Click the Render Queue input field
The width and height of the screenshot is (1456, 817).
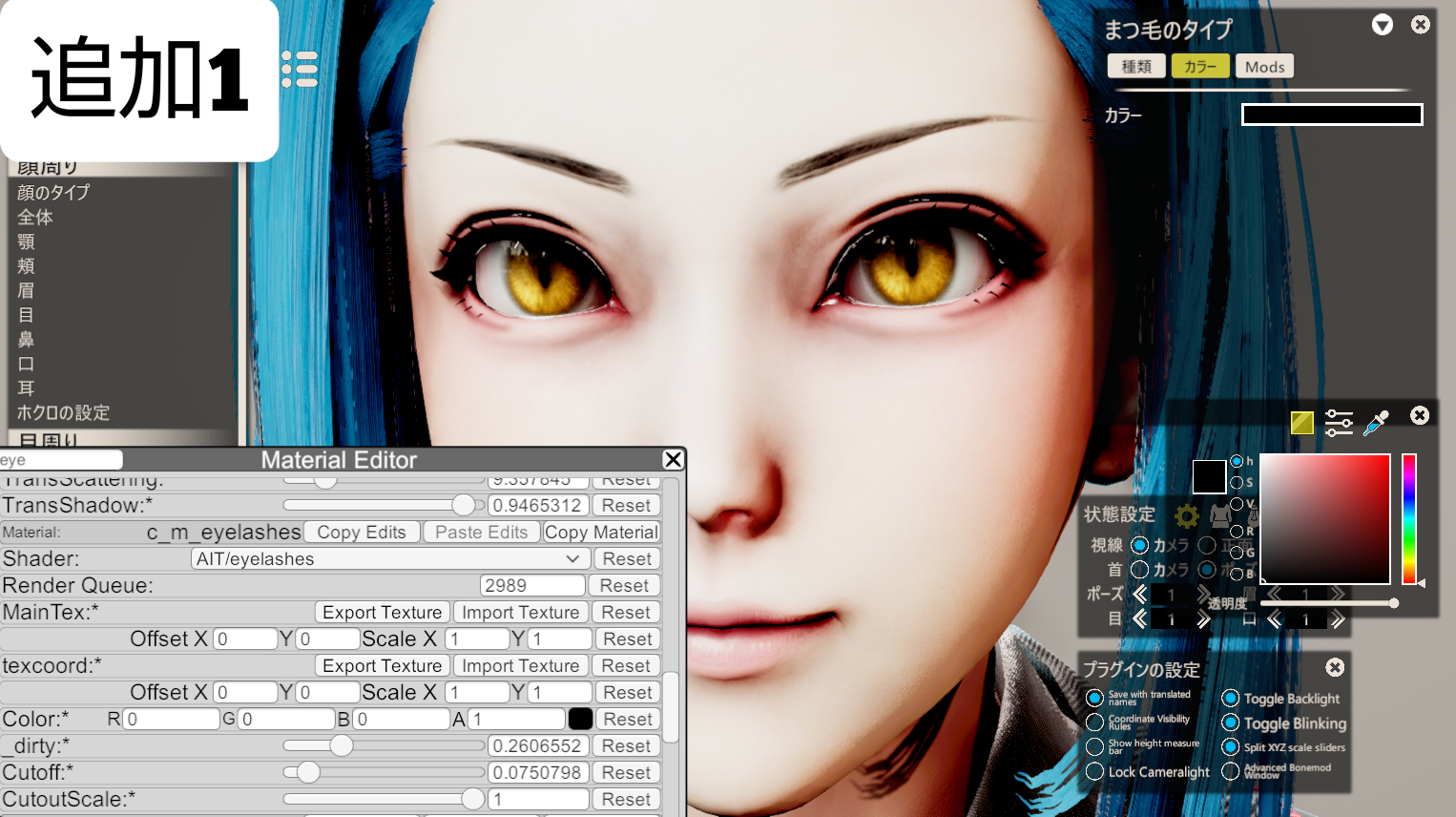tap(532, 586)
